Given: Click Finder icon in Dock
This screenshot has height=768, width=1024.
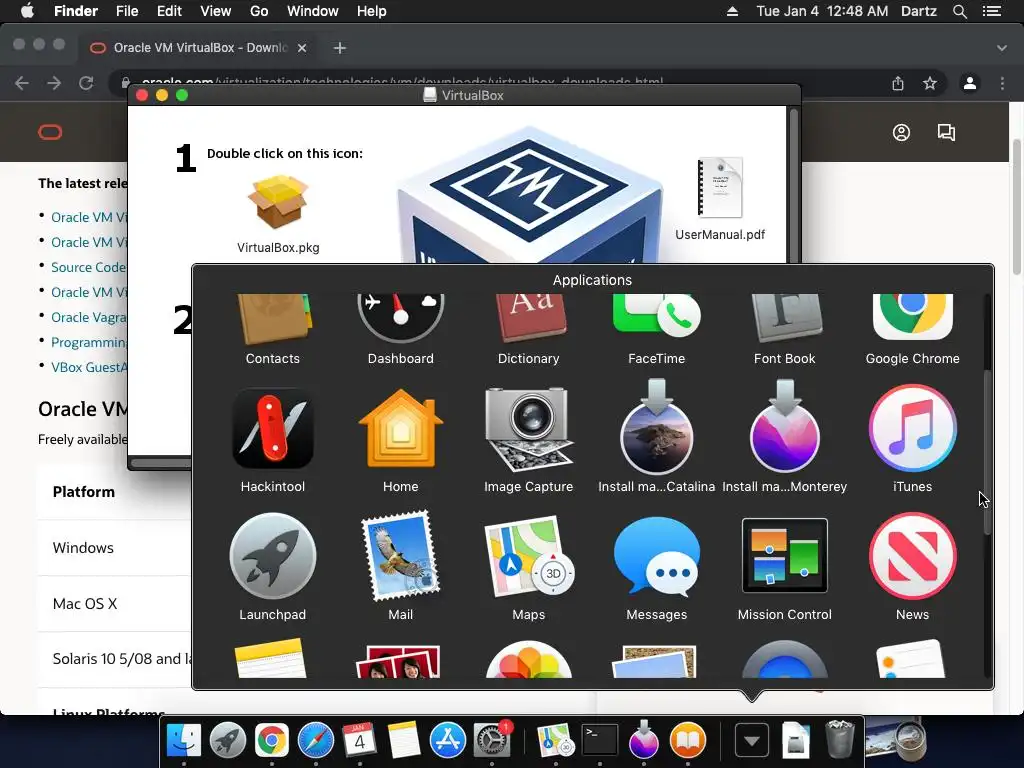Looking at the screenshot, I should [x=184, y=740].
